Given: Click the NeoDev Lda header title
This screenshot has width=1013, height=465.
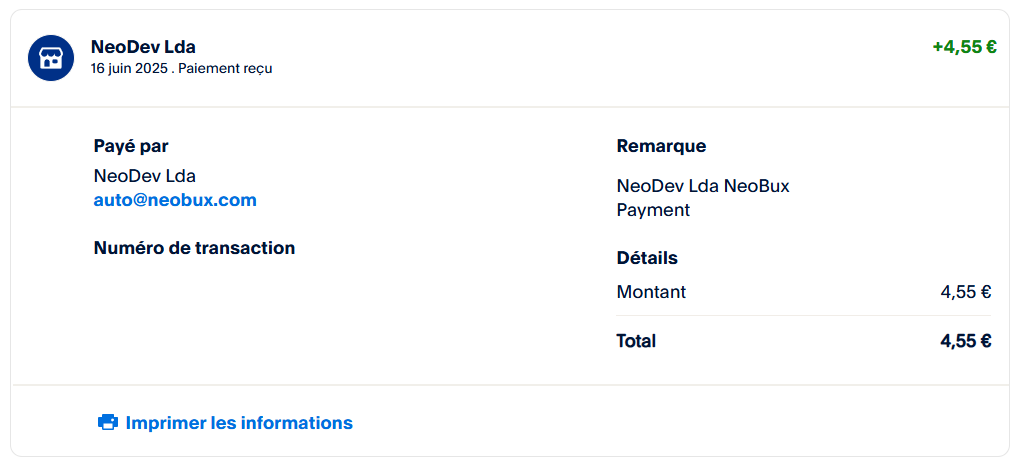Looking at the screenshot, I should (x=143, y=46).
